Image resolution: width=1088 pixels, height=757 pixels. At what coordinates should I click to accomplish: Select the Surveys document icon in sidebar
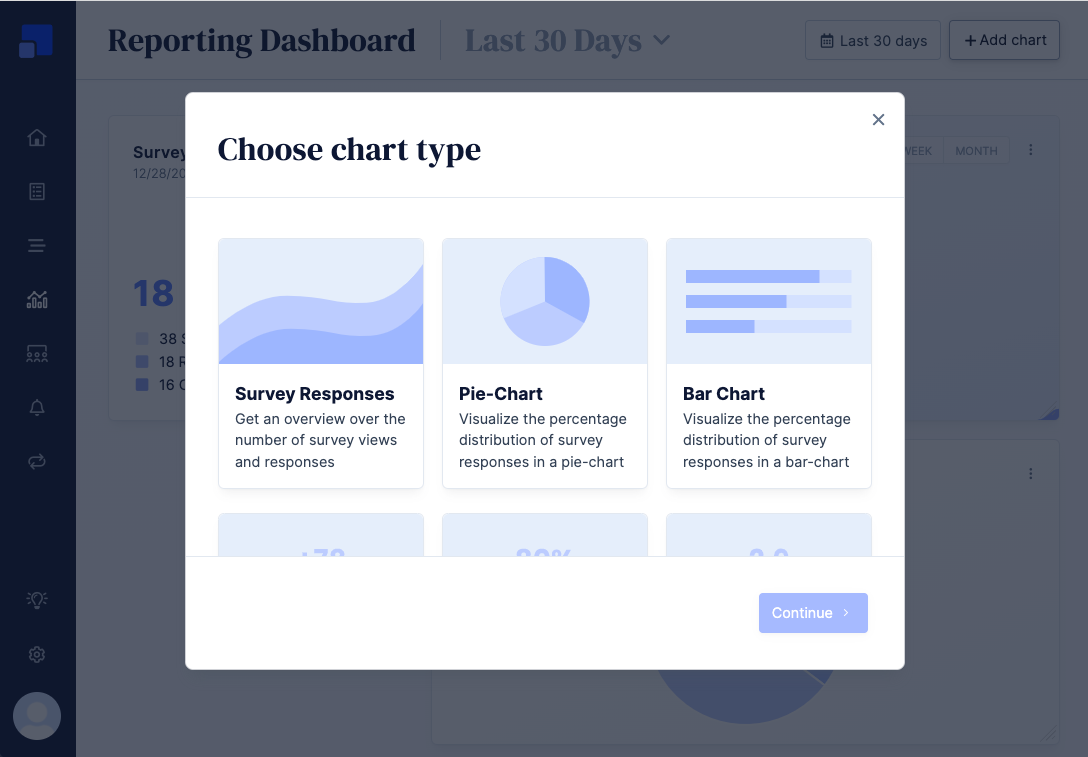pos(37,190)
